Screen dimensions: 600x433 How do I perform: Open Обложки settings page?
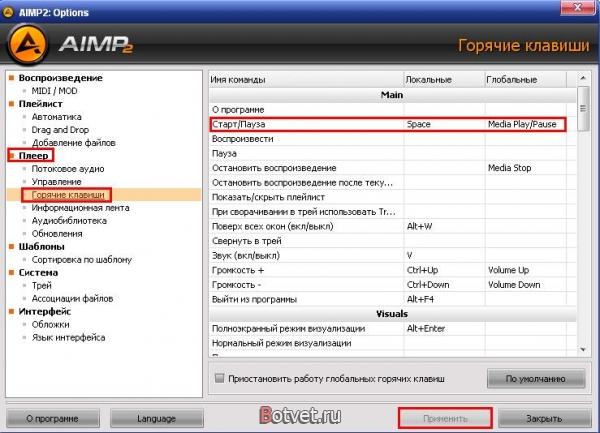click(x=51, y=324)
